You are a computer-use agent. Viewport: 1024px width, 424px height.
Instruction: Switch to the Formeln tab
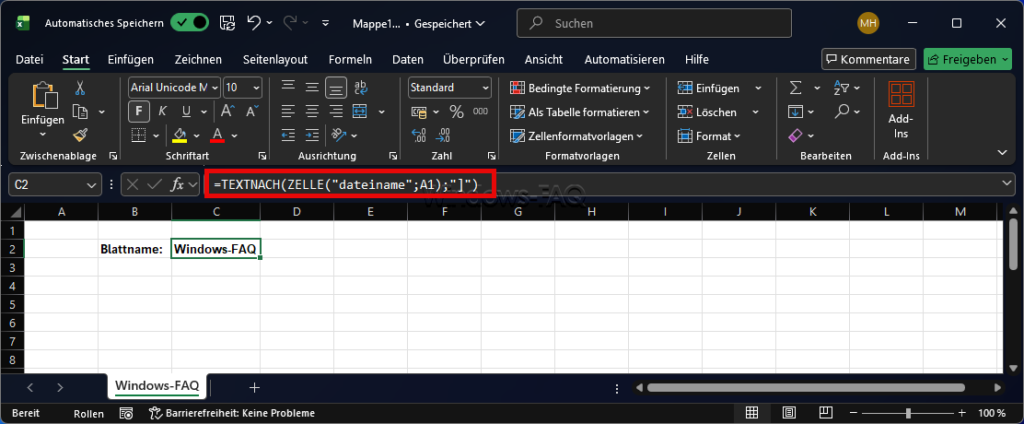tap(350, 59)
